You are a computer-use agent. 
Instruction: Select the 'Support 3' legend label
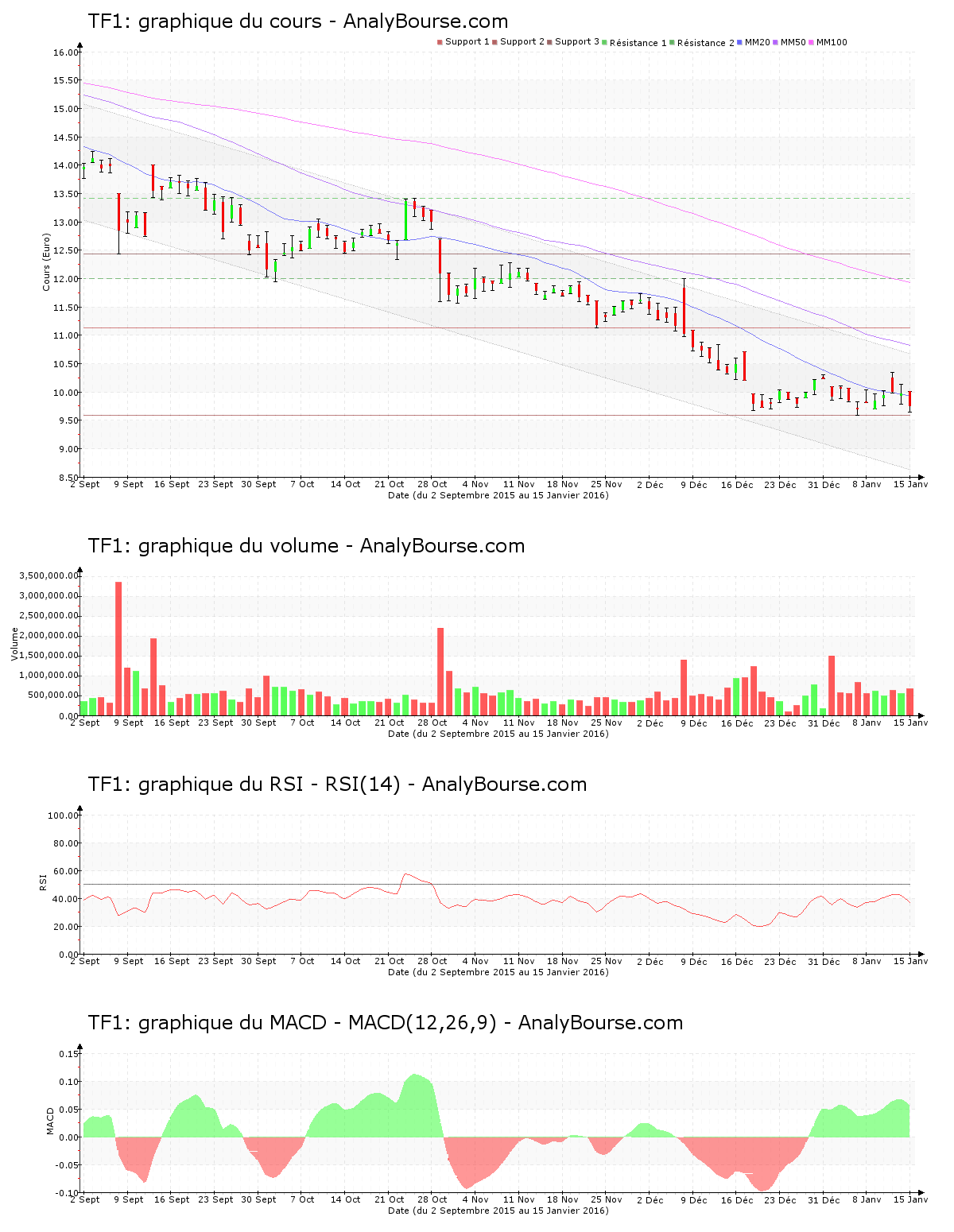[577, 42]
